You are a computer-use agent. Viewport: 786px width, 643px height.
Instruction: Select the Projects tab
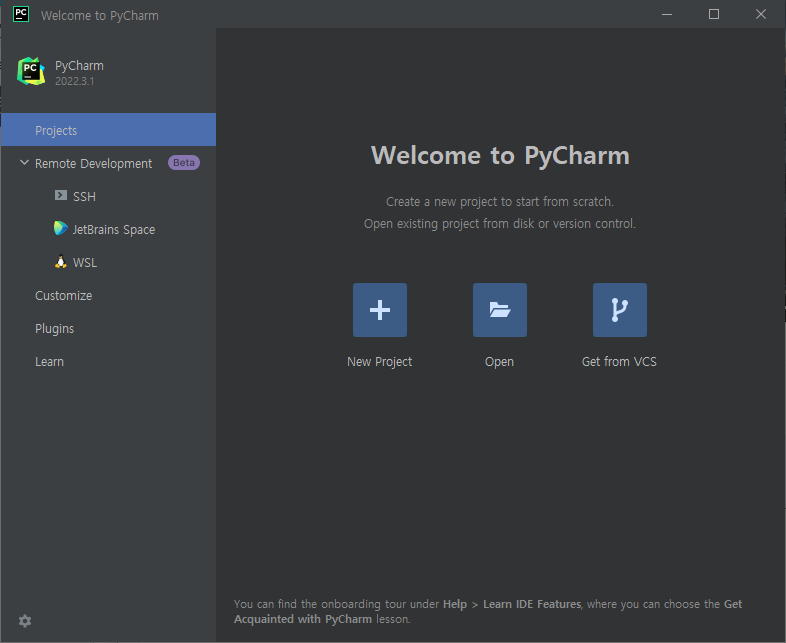pos(108,130)
